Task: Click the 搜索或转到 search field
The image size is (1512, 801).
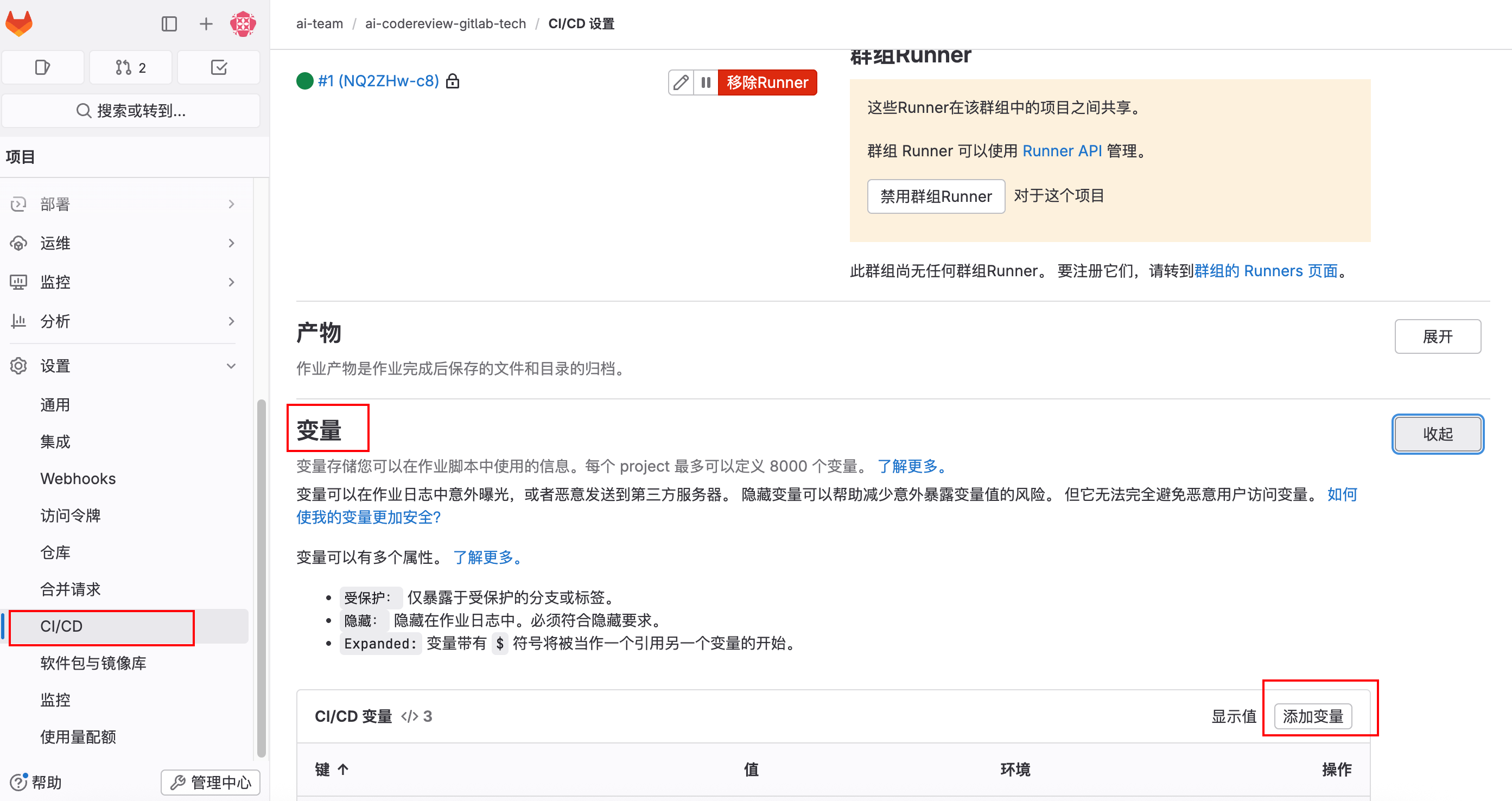Action: [131, 110]
